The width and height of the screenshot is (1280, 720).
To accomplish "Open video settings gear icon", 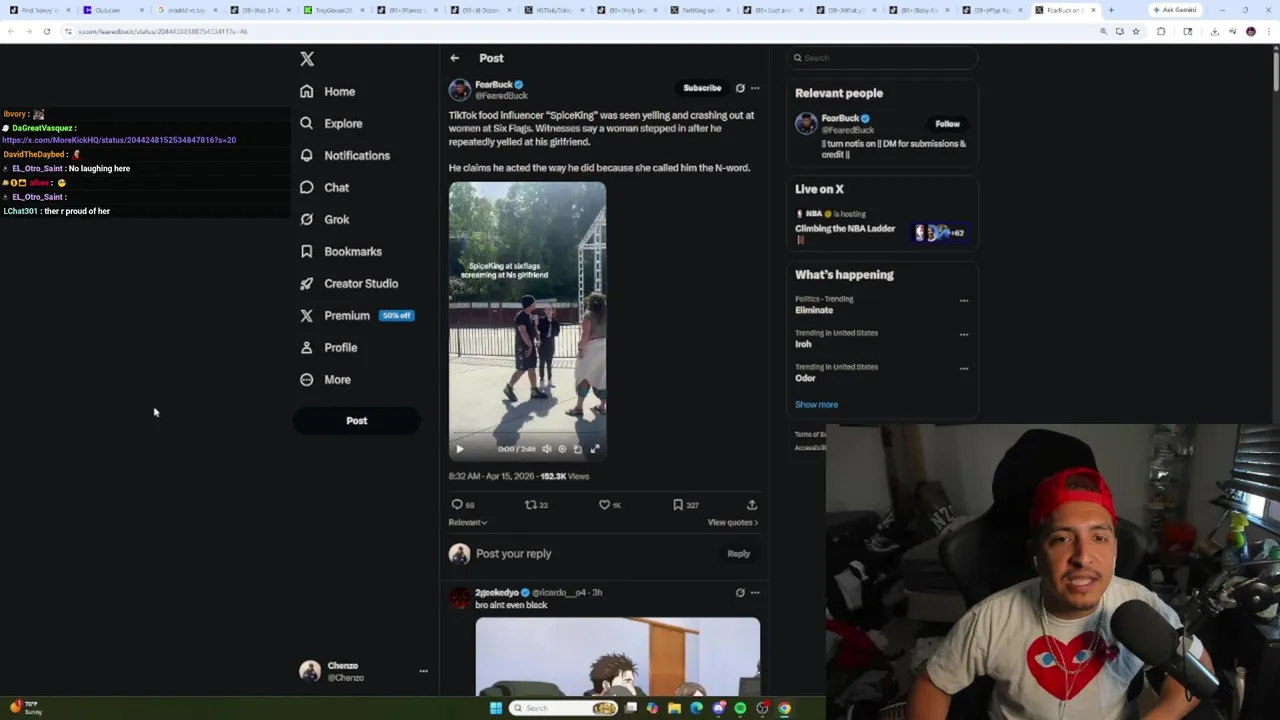I will coord(562,449).
